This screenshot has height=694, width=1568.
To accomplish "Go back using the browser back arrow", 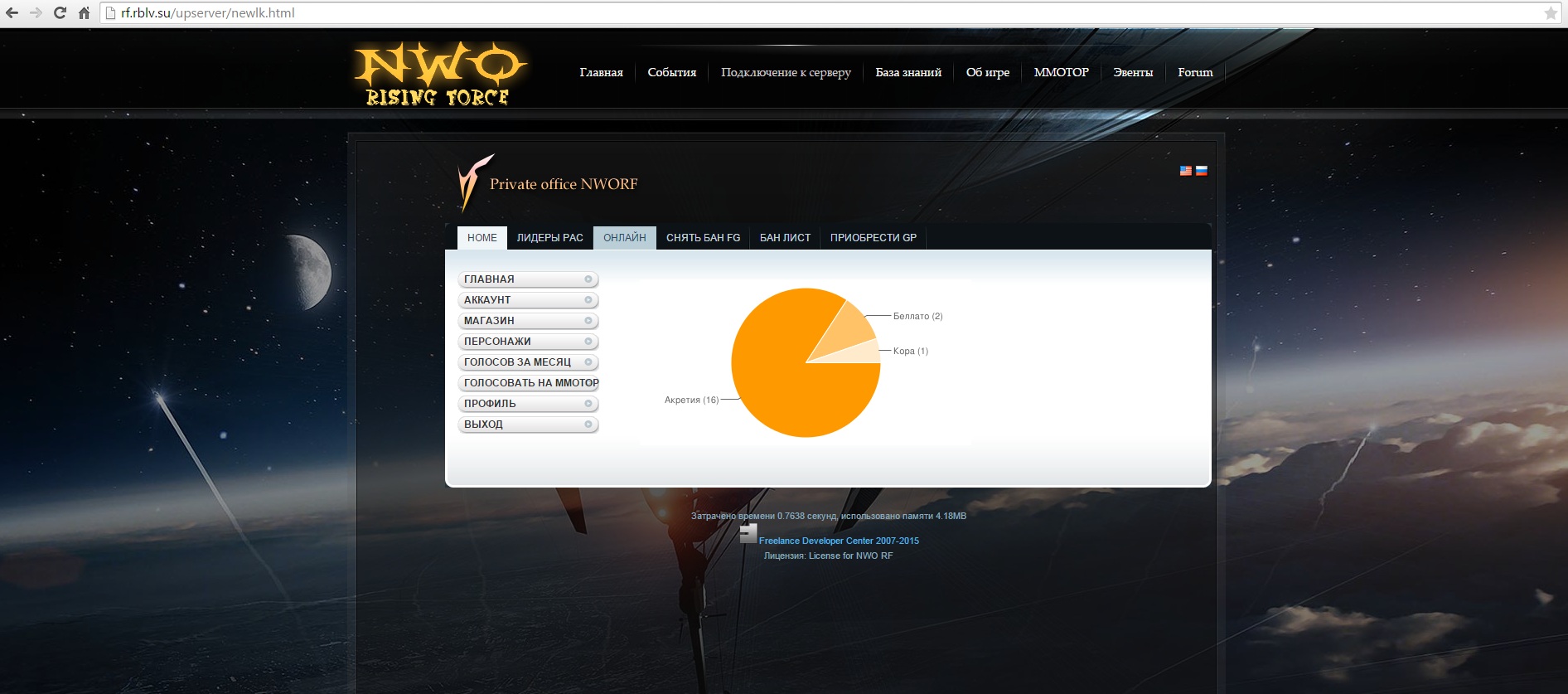I will coord(12,13).
